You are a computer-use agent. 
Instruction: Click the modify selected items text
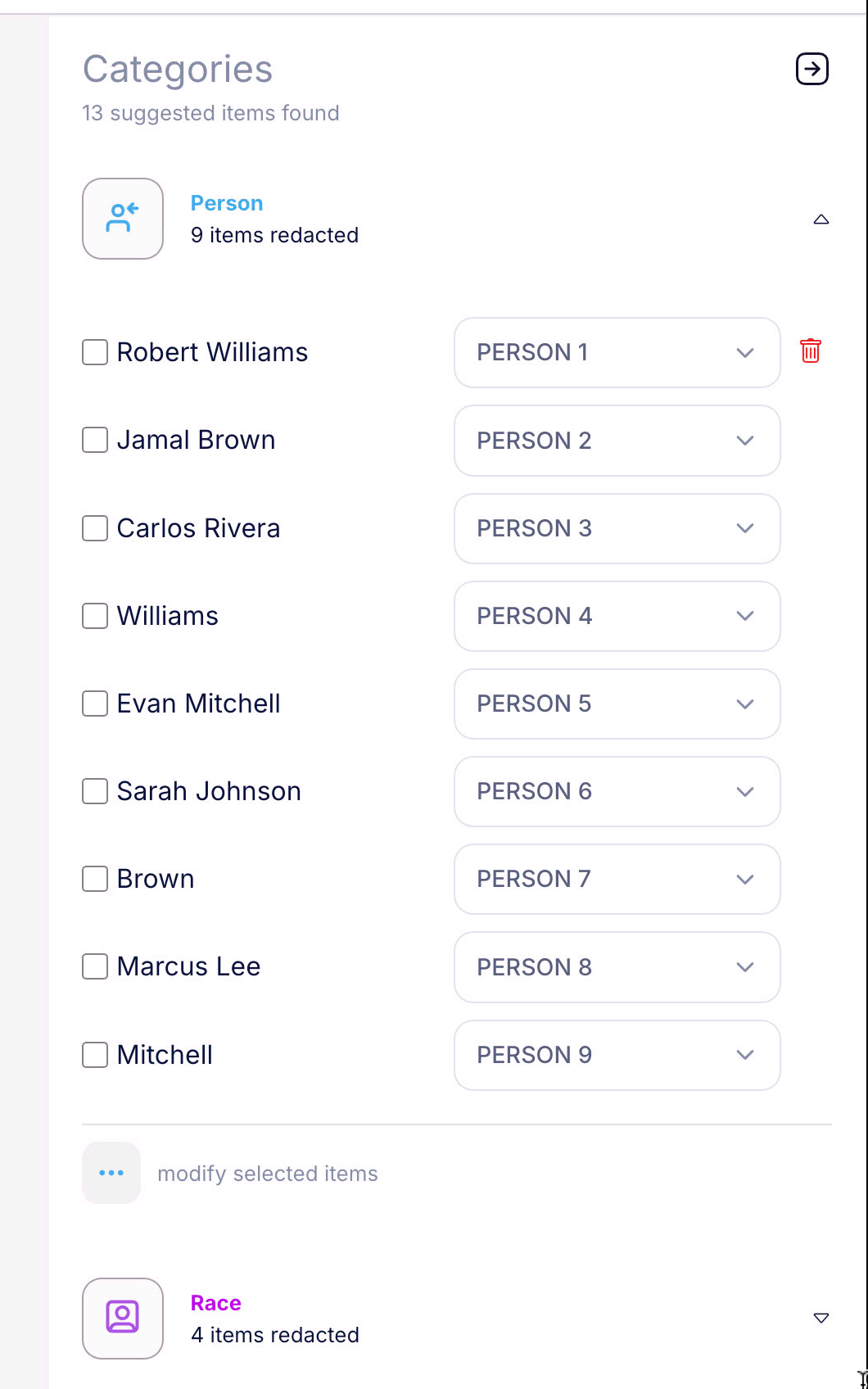point(268,1174)
